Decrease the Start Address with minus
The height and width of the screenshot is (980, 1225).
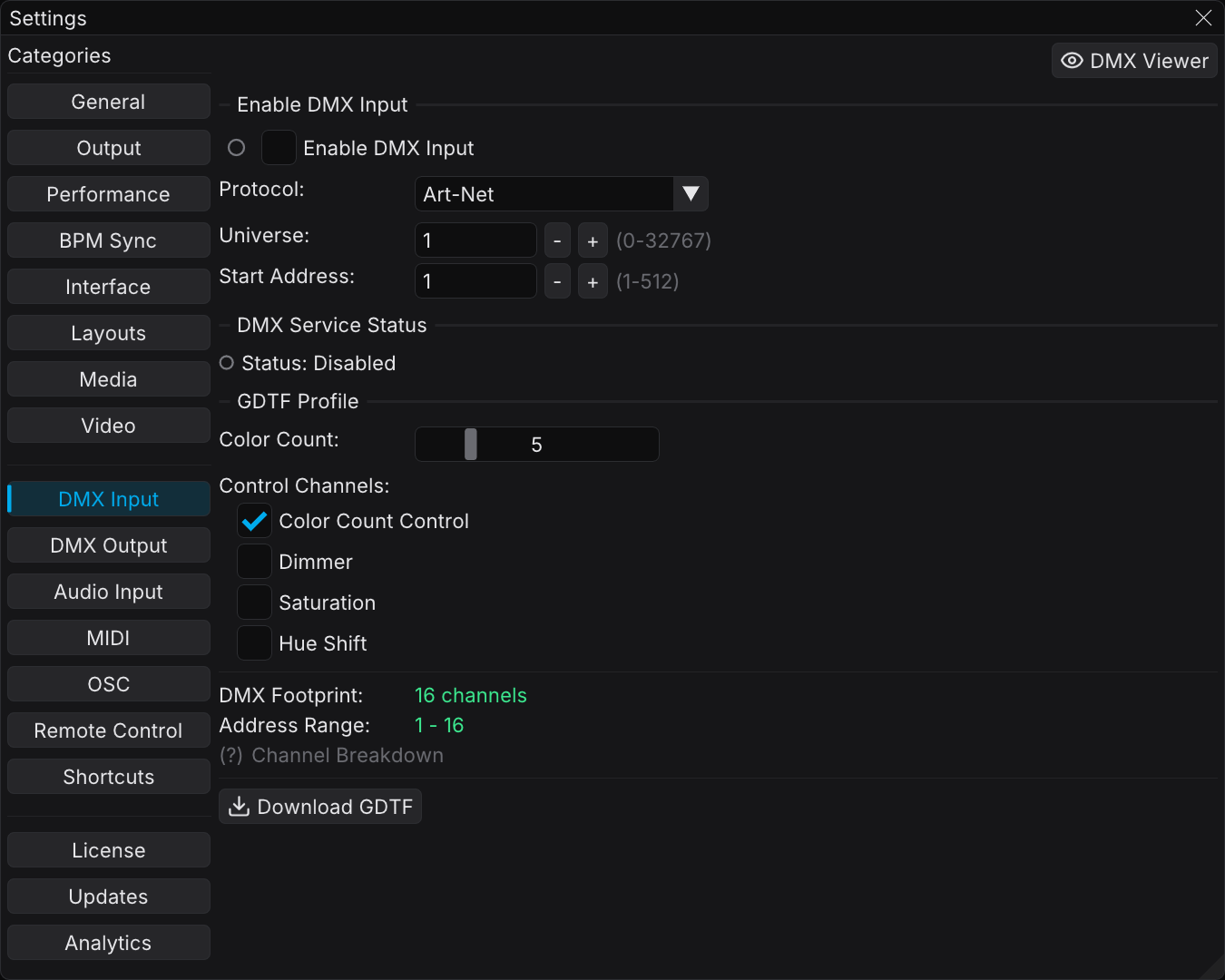(x=557, y=281)
